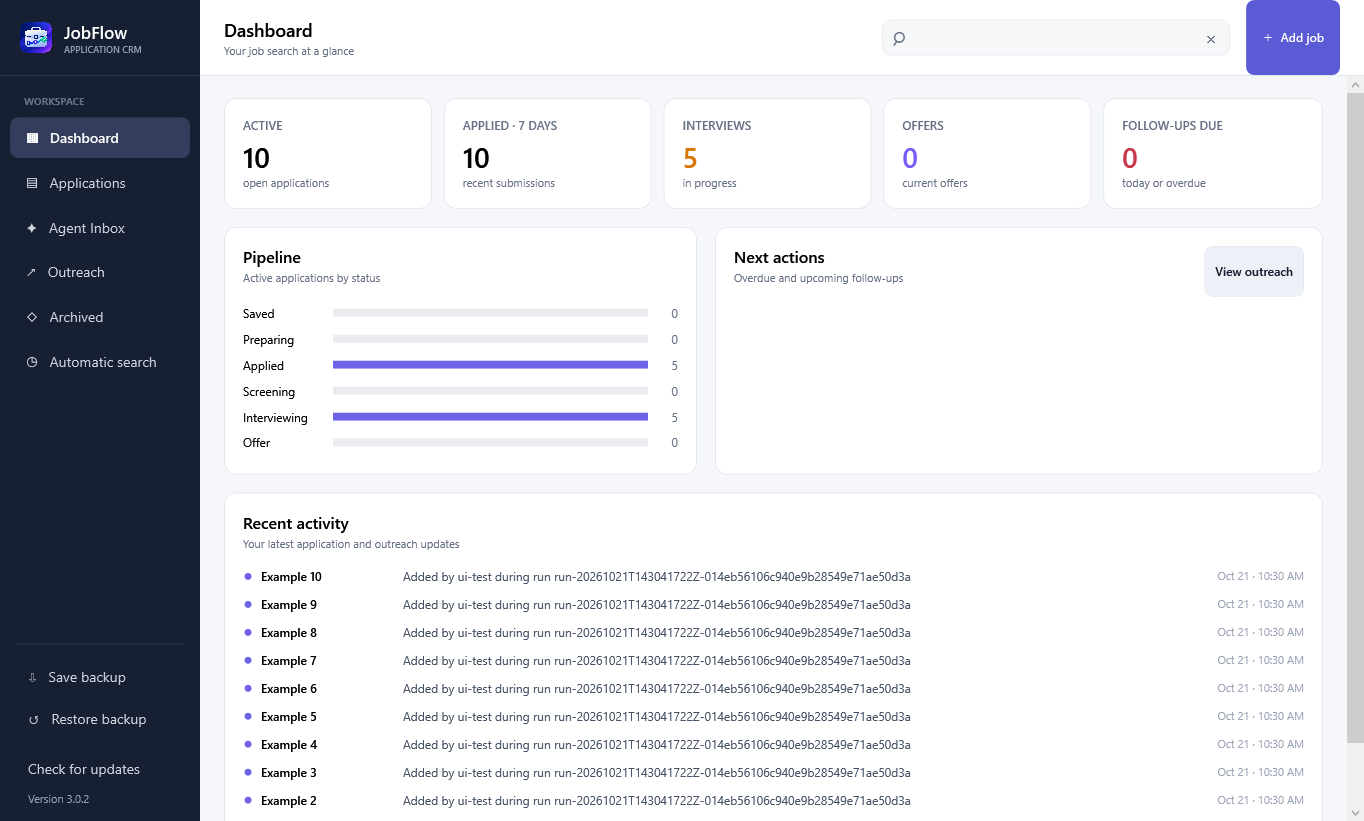Click the JobFlow briefcase logo icon
1364x821 pixels.
click(36, 38)
